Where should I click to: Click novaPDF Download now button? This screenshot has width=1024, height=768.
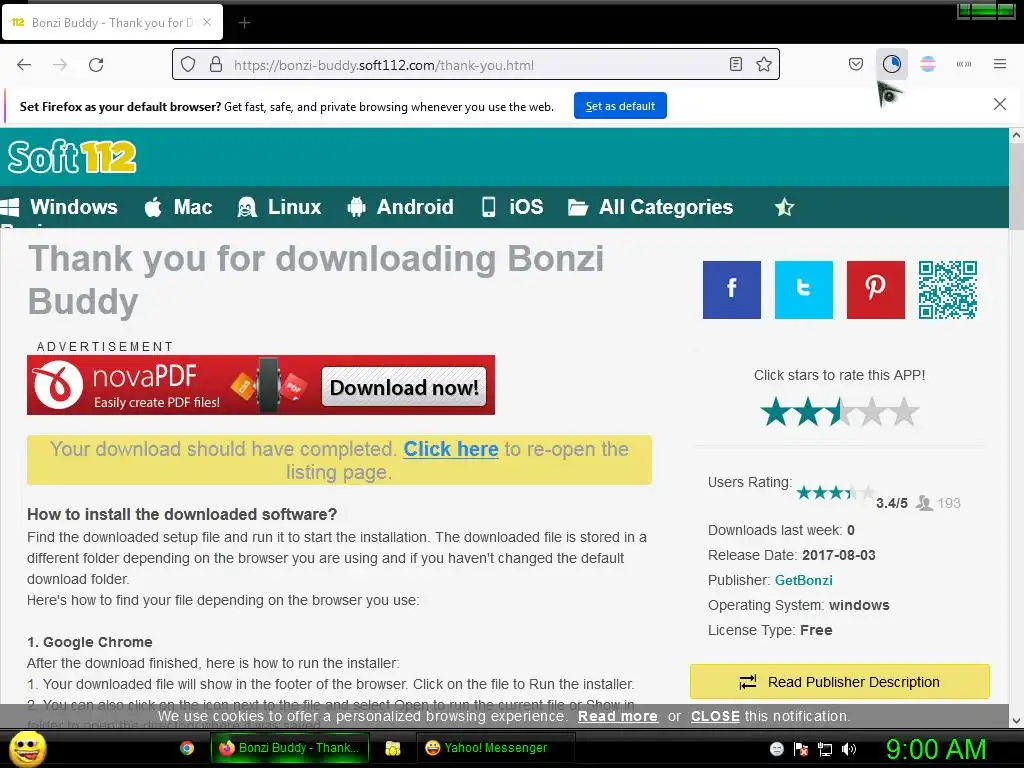click(x=404, y=387)
